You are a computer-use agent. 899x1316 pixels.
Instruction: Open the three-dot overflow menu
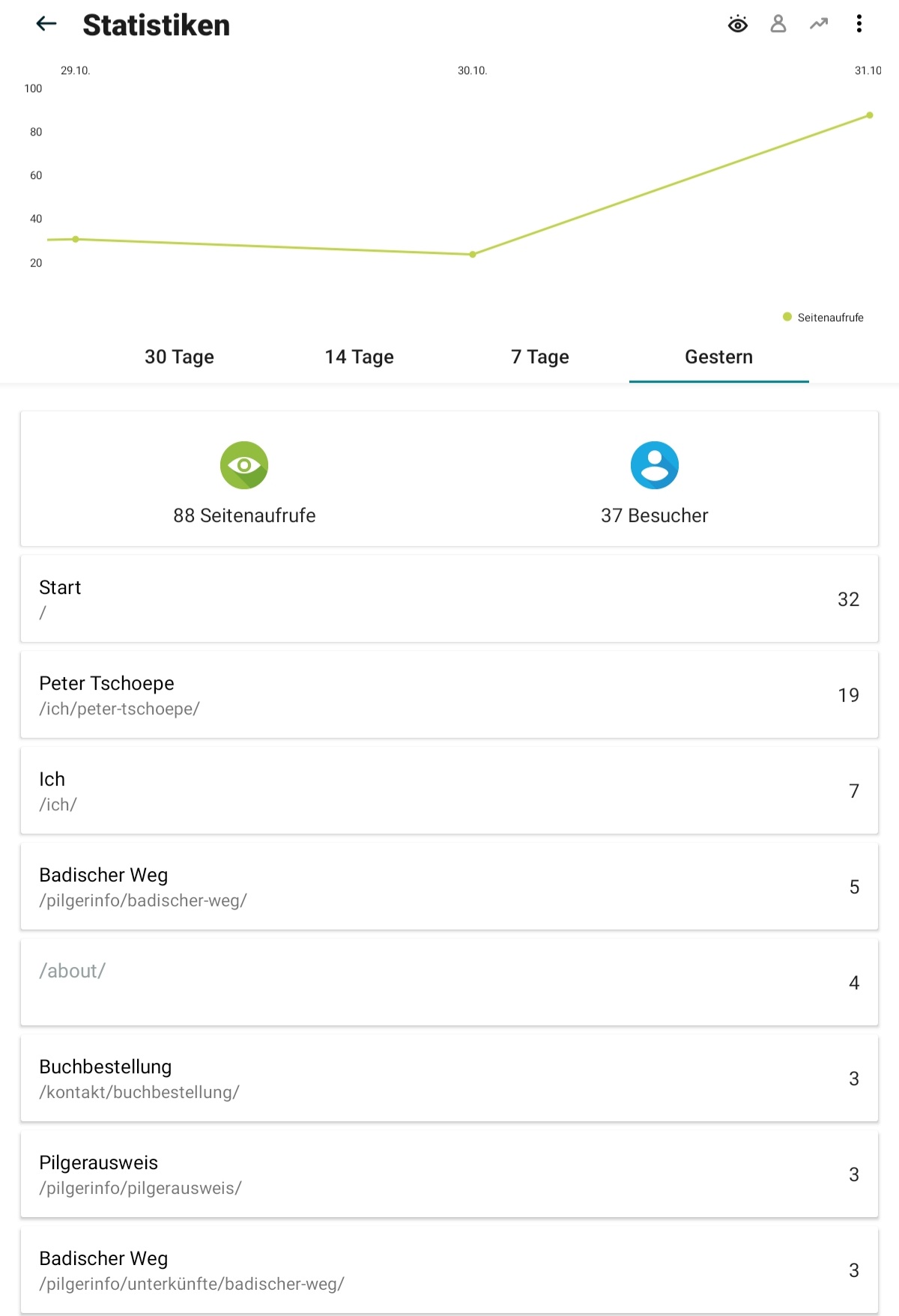(859, 25)
